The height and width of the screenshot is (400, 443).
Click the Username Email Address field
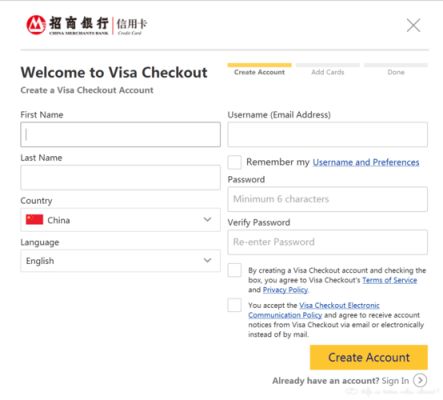click(x=327, y=134)
